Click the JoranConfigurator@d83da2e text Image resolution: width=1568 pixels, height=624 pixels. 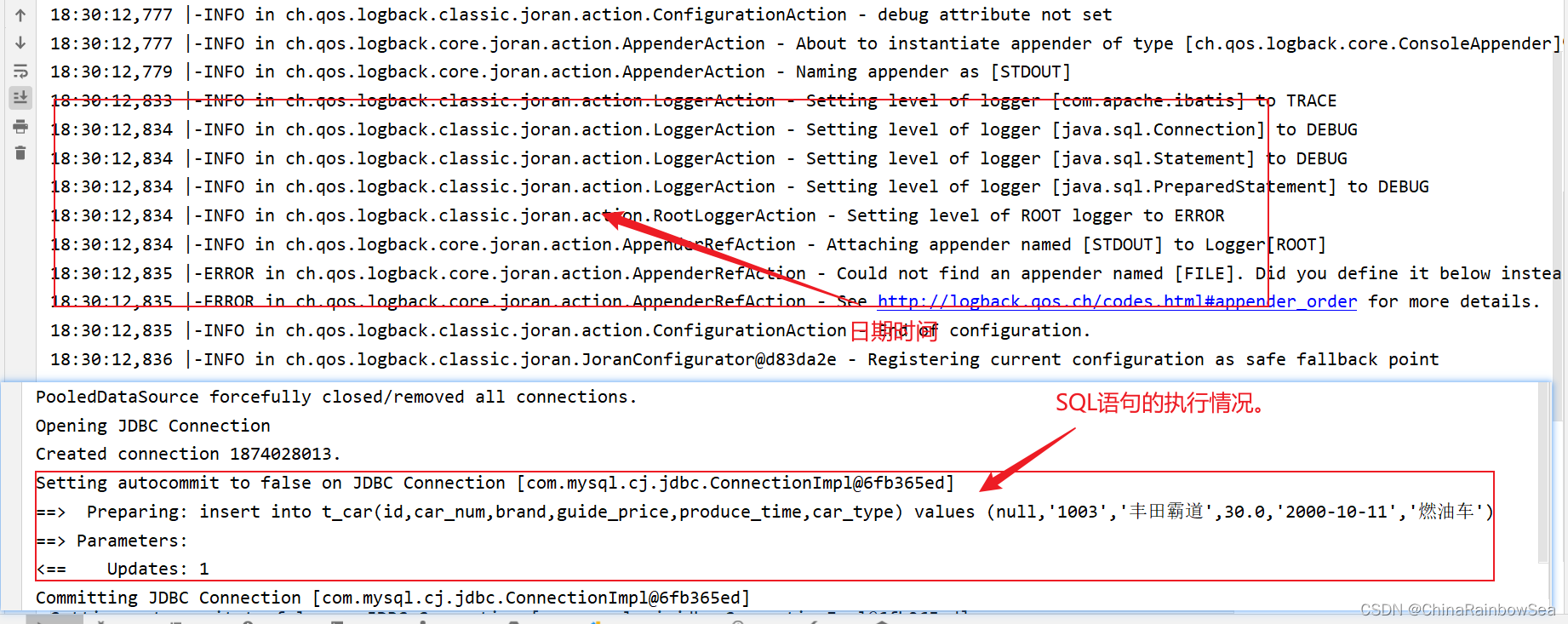point(709,359)
